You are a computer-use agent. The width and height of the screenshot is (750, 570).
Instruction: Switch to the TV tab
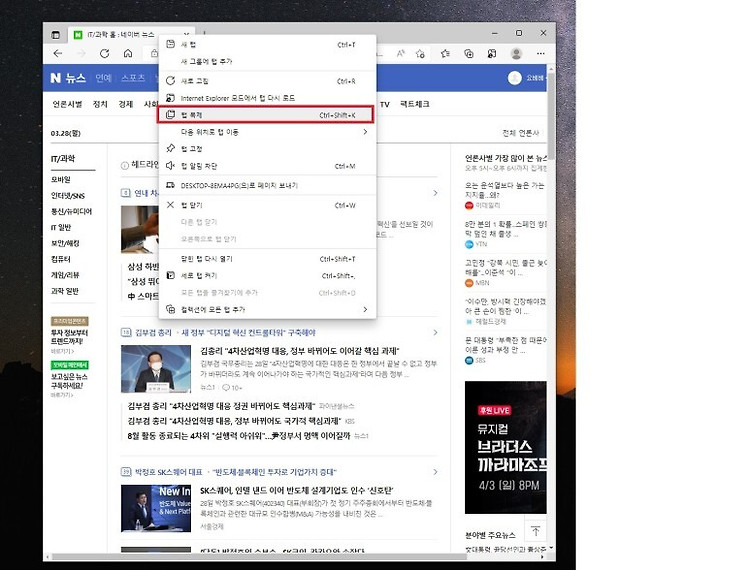click(x=385, y=104)
